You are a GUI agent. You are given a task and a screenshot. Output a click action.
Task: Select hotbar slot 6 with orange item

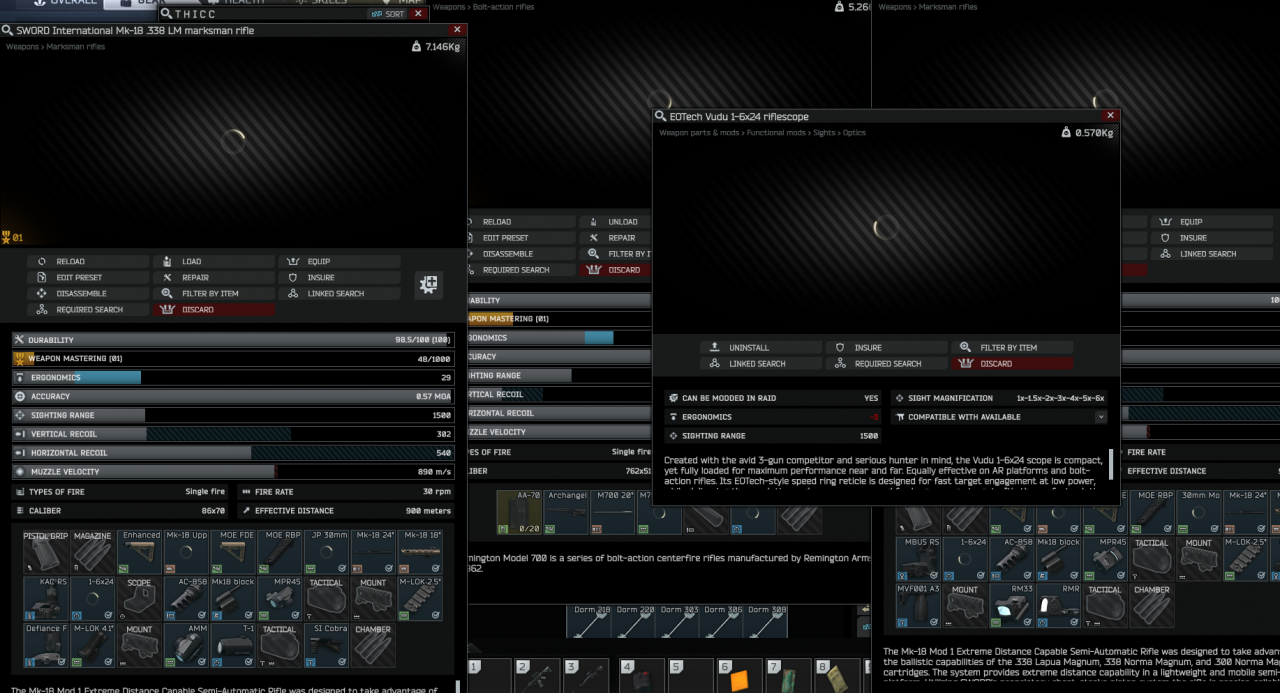[738, 678]
